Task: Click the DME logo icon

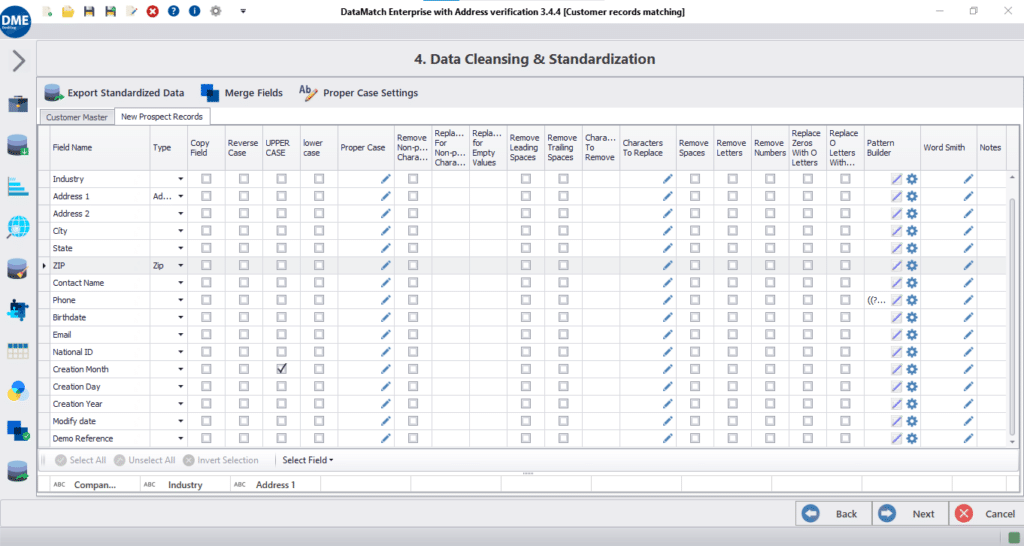Action: coord(15,21)
